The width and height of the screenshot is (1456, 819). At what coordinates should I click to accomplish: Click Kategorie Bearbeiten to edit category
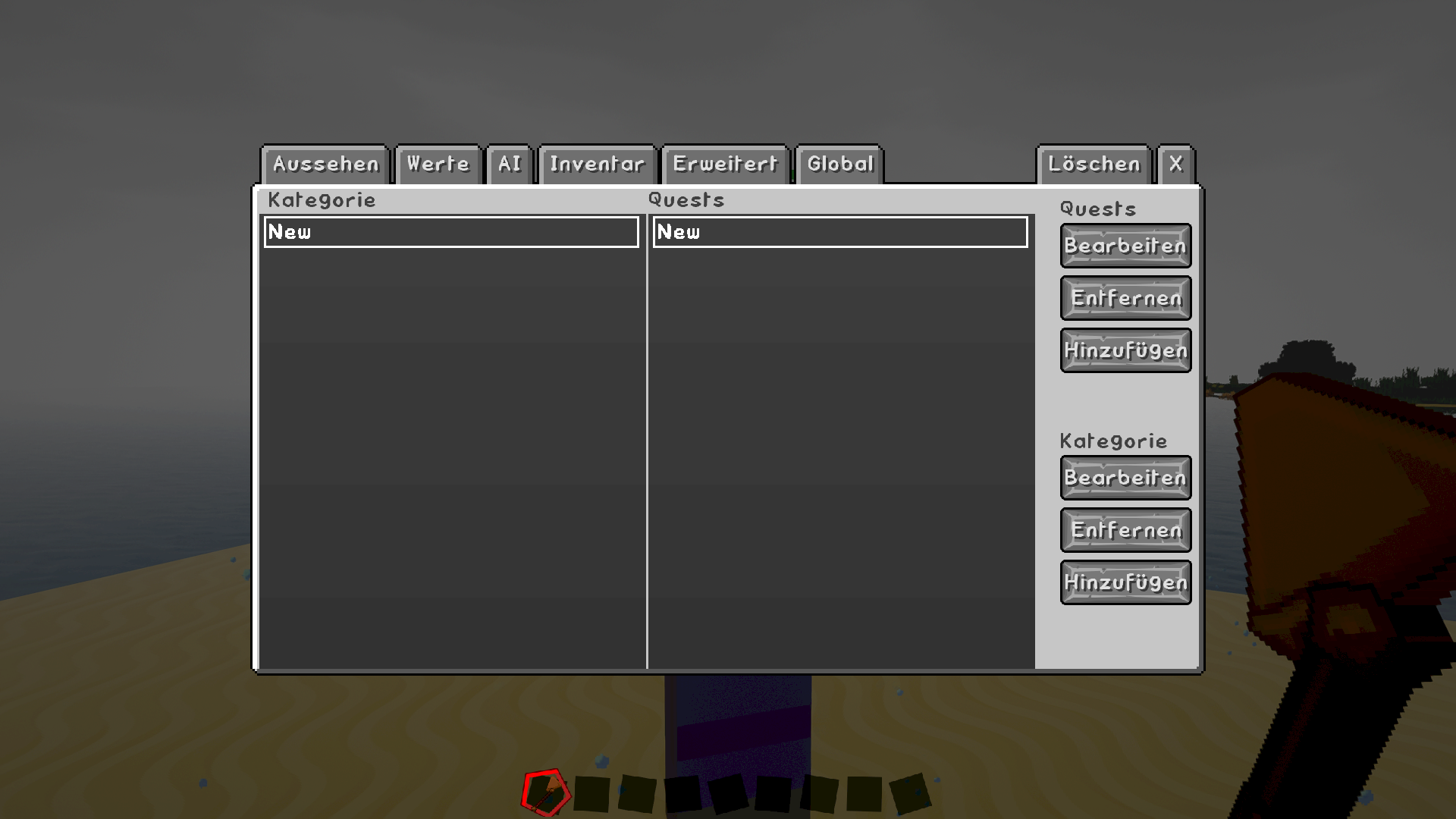click(1124, 478)
